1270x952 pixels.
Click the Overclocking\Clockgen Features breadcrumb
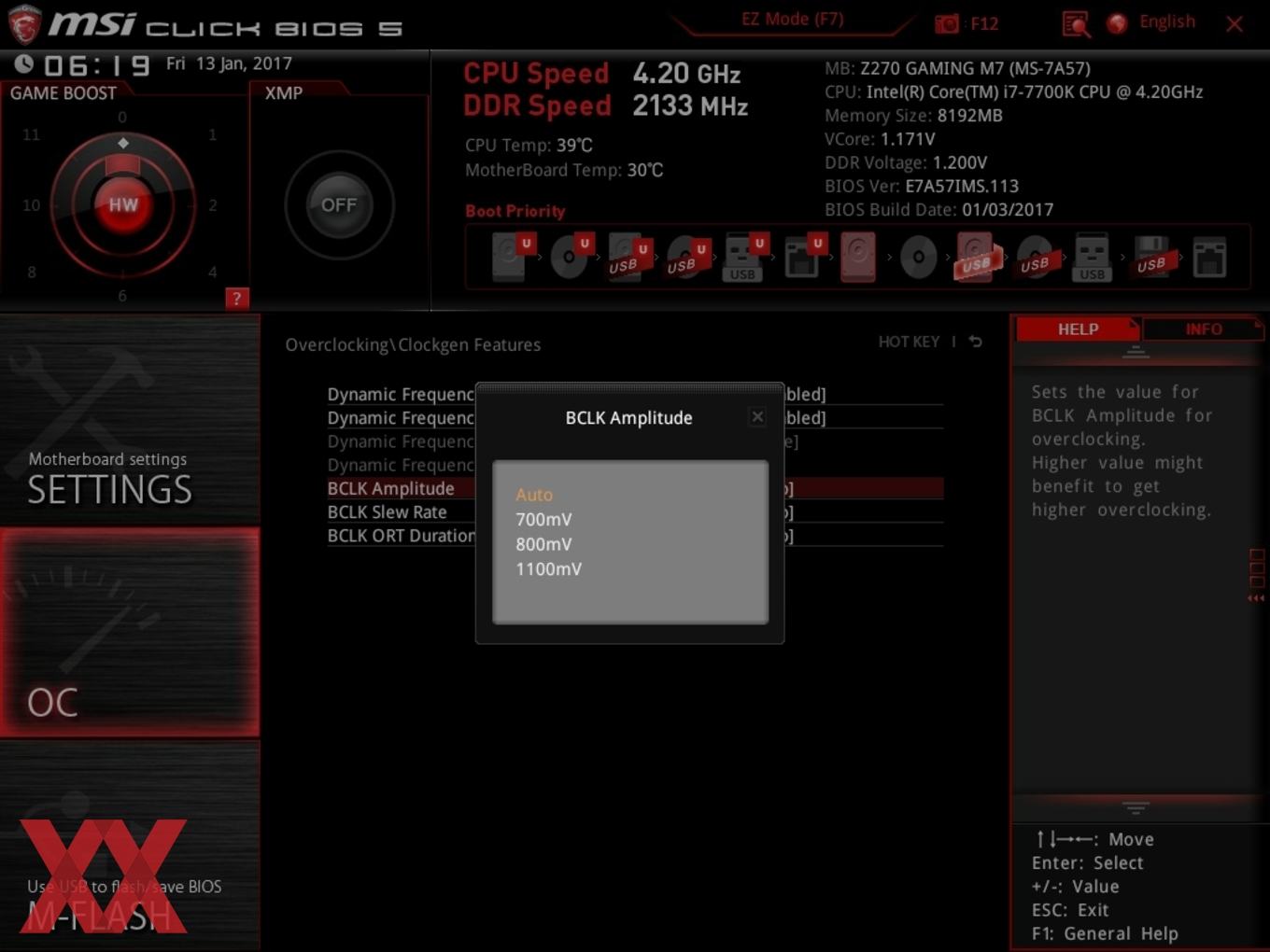click(413, 344)
